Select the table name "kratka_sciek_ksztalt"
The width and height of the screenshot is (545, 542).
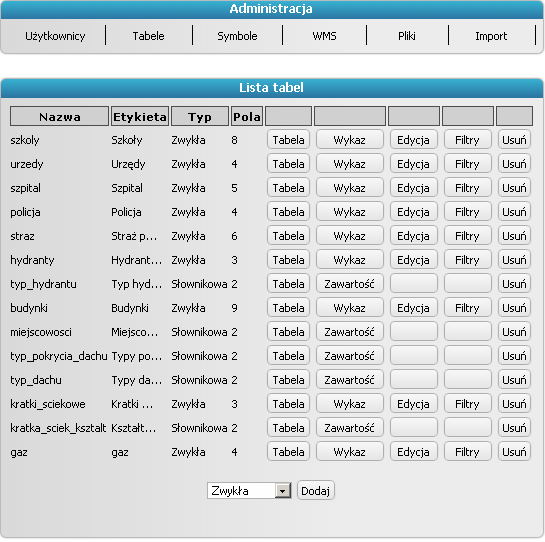tap(58, 428)
